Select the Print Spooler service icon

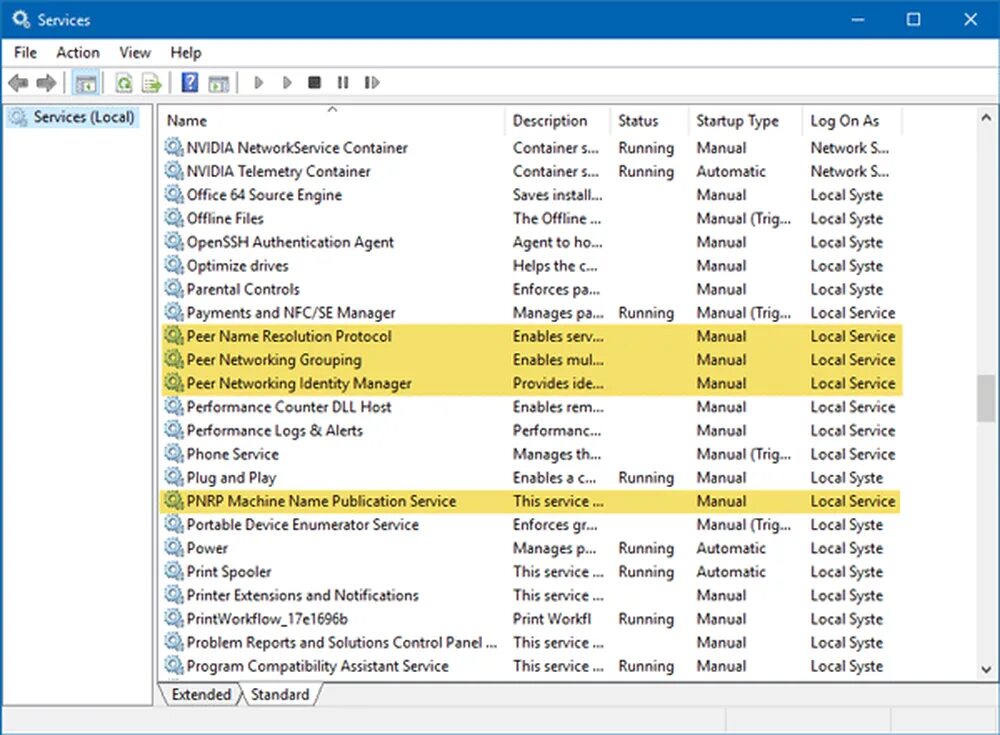pyautogui.click(x=172, y=572)
